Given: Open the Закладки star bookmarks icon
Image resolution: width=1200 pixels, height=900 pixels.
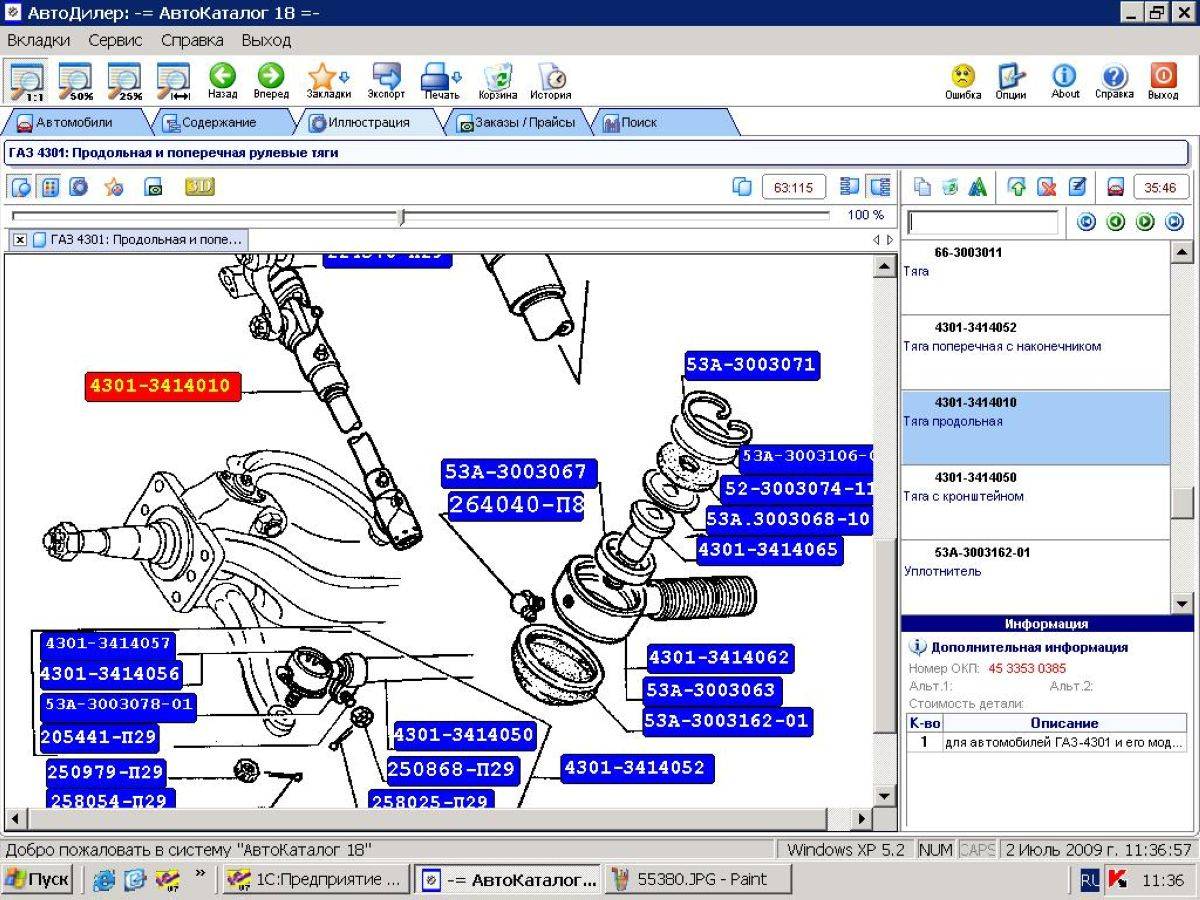Looking at the screenshot, I should pyautogui.click(x=328, y=80).
